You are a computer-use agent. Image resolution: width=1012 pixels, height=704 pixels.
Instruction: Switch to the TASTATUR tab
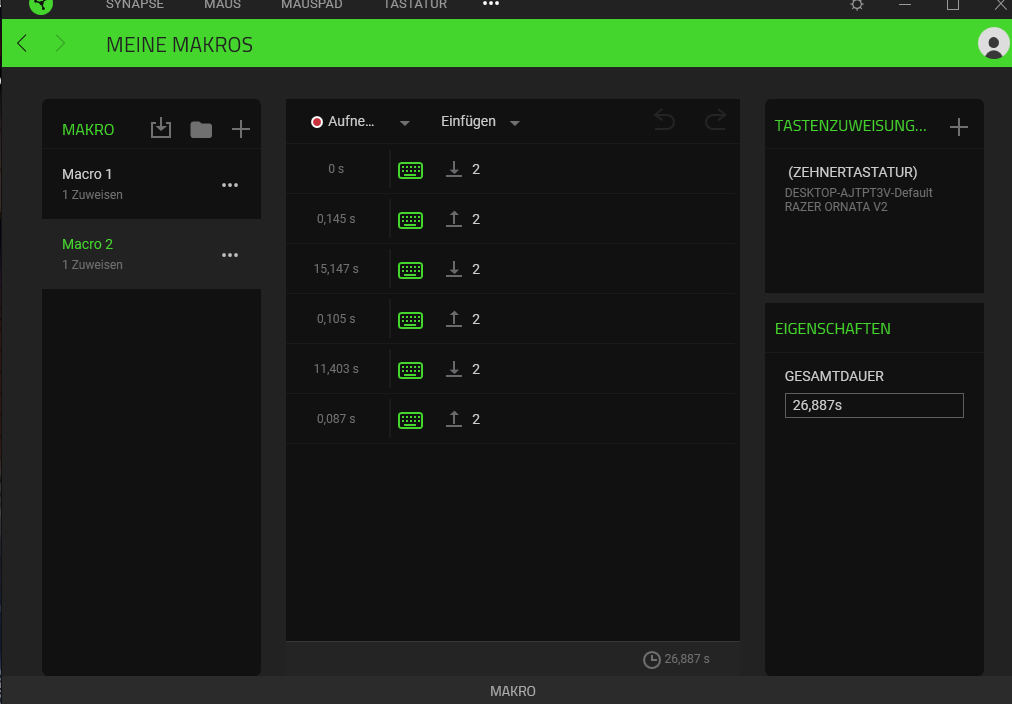pyautogui.click(x=415, y=5)
